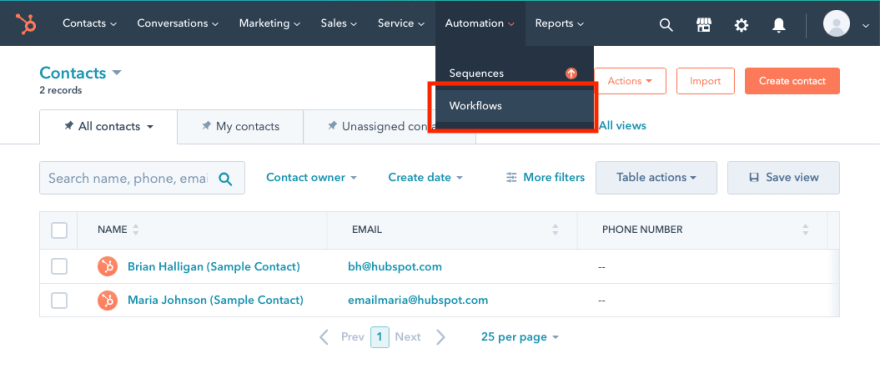Open the Marketplace storefront icon
This screenshot has height=374, width=880.
coord(704,25)
